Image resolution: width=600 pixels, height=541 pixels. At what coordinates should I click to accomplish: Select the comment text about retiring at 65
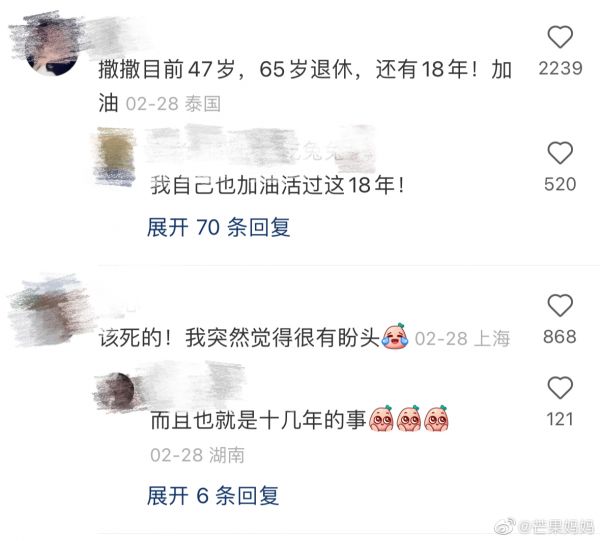(305, 86)
